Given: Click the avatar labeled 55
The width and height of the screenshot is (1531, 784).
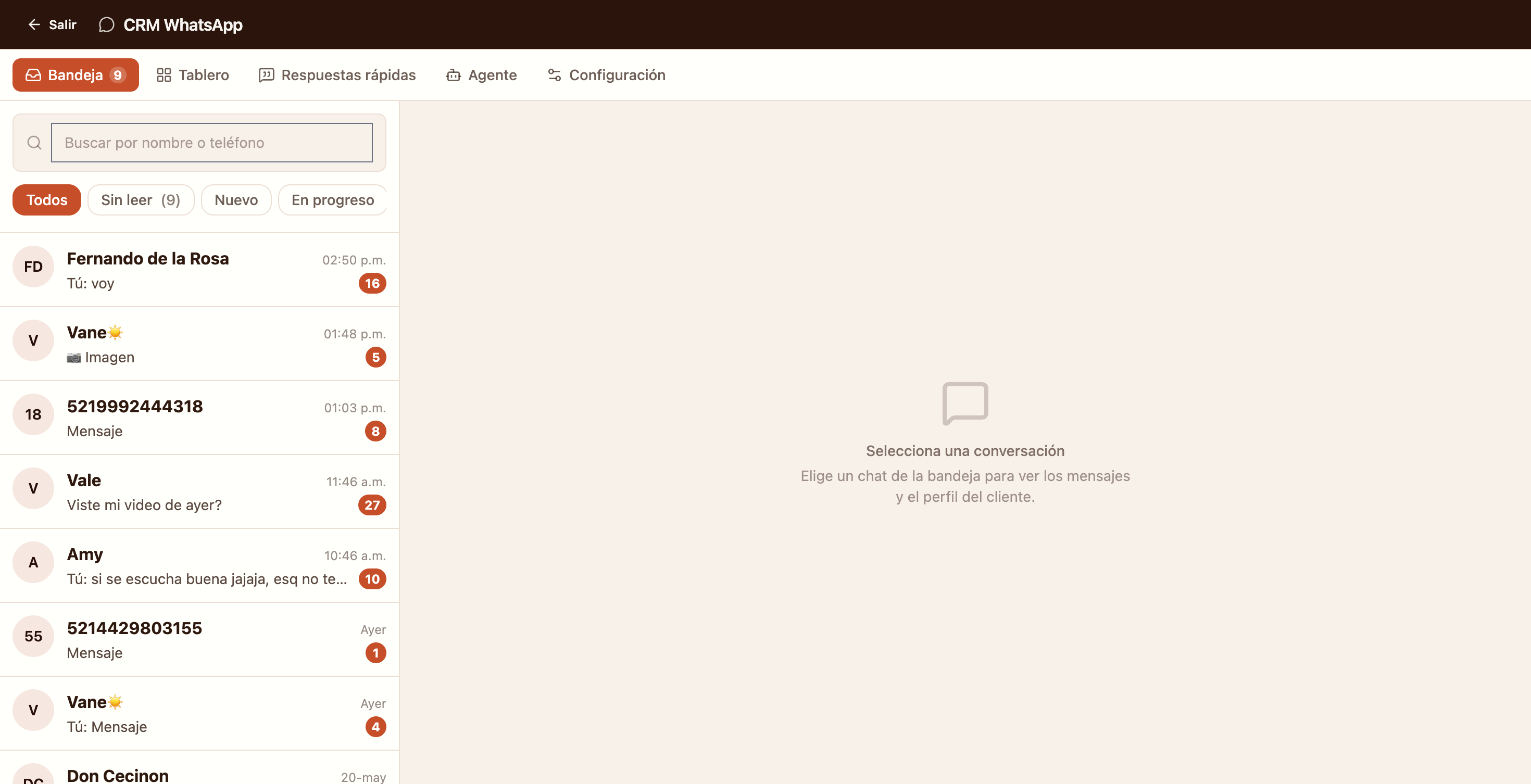Looking at the screenshot, I should click(33, 636).
